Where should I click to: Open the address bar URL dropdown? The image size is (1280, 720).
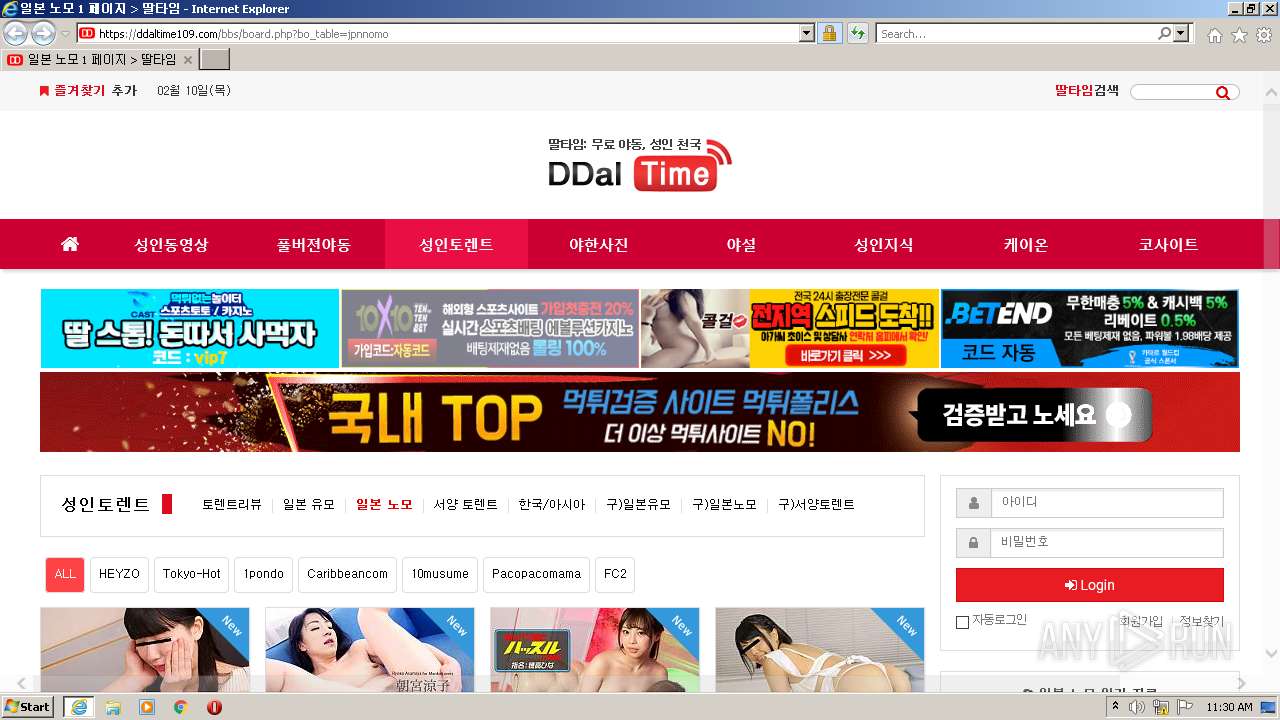pos(807,34)
